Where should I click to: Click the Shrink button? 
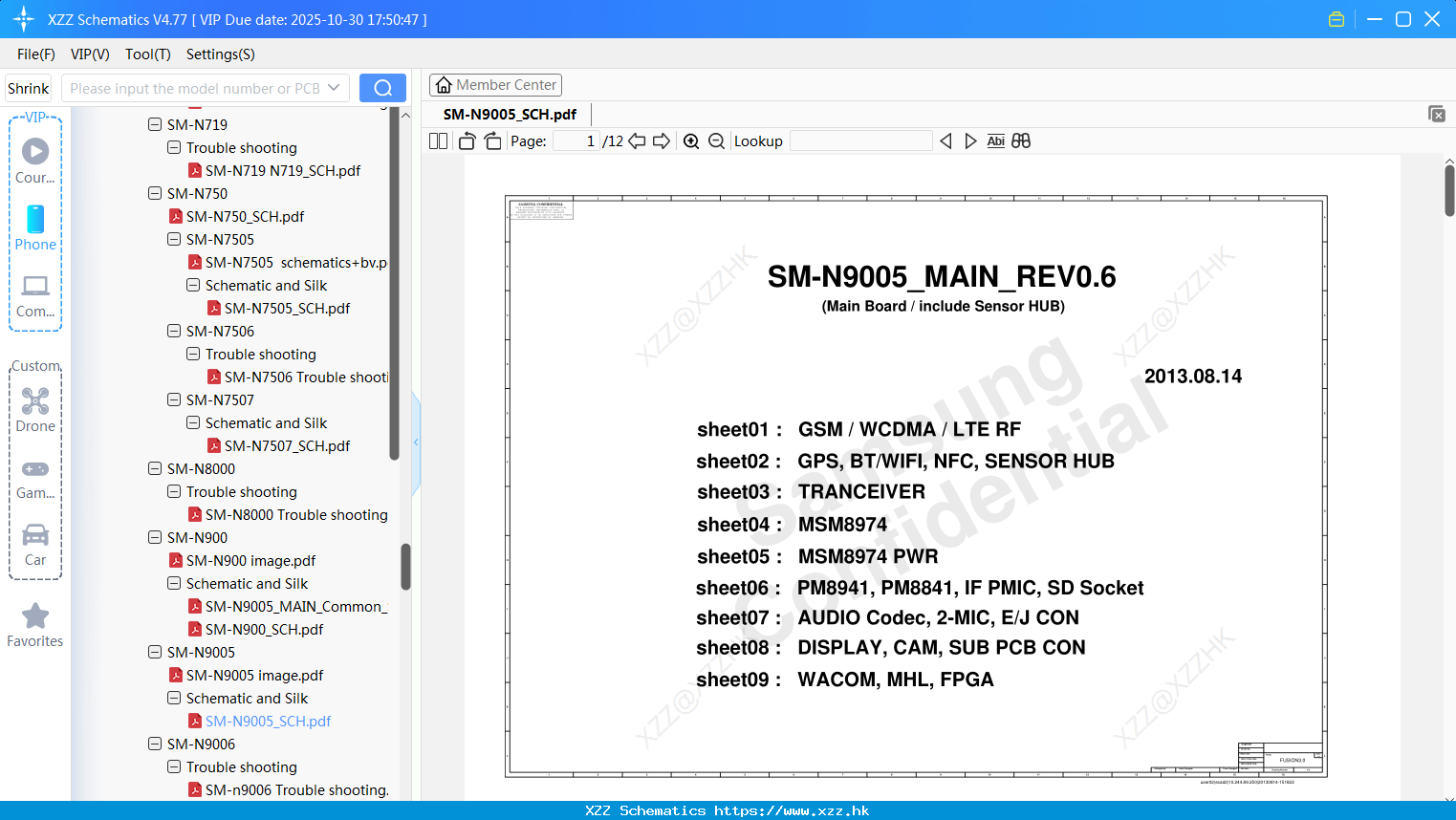pos(28,87)
